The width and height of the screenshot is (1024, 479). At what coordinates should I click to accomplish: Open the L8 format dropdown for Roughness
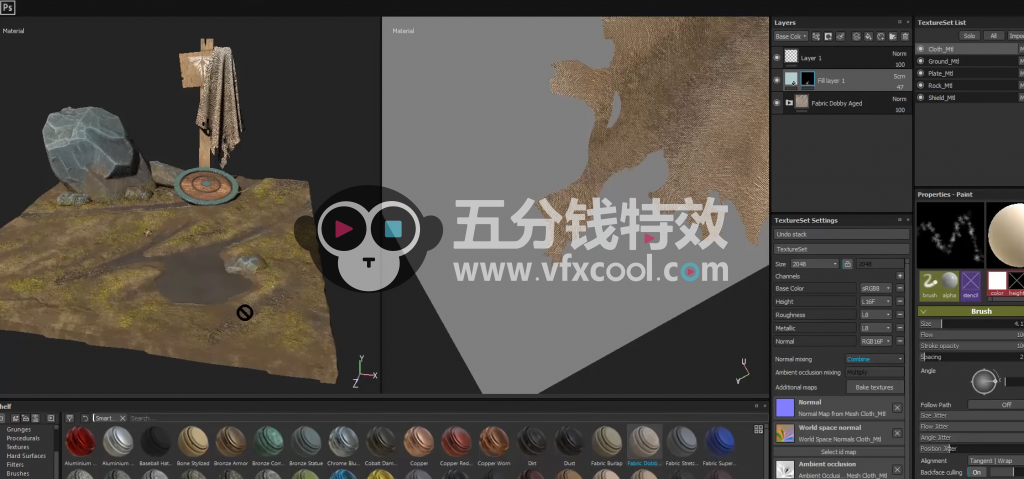[876, 315]
